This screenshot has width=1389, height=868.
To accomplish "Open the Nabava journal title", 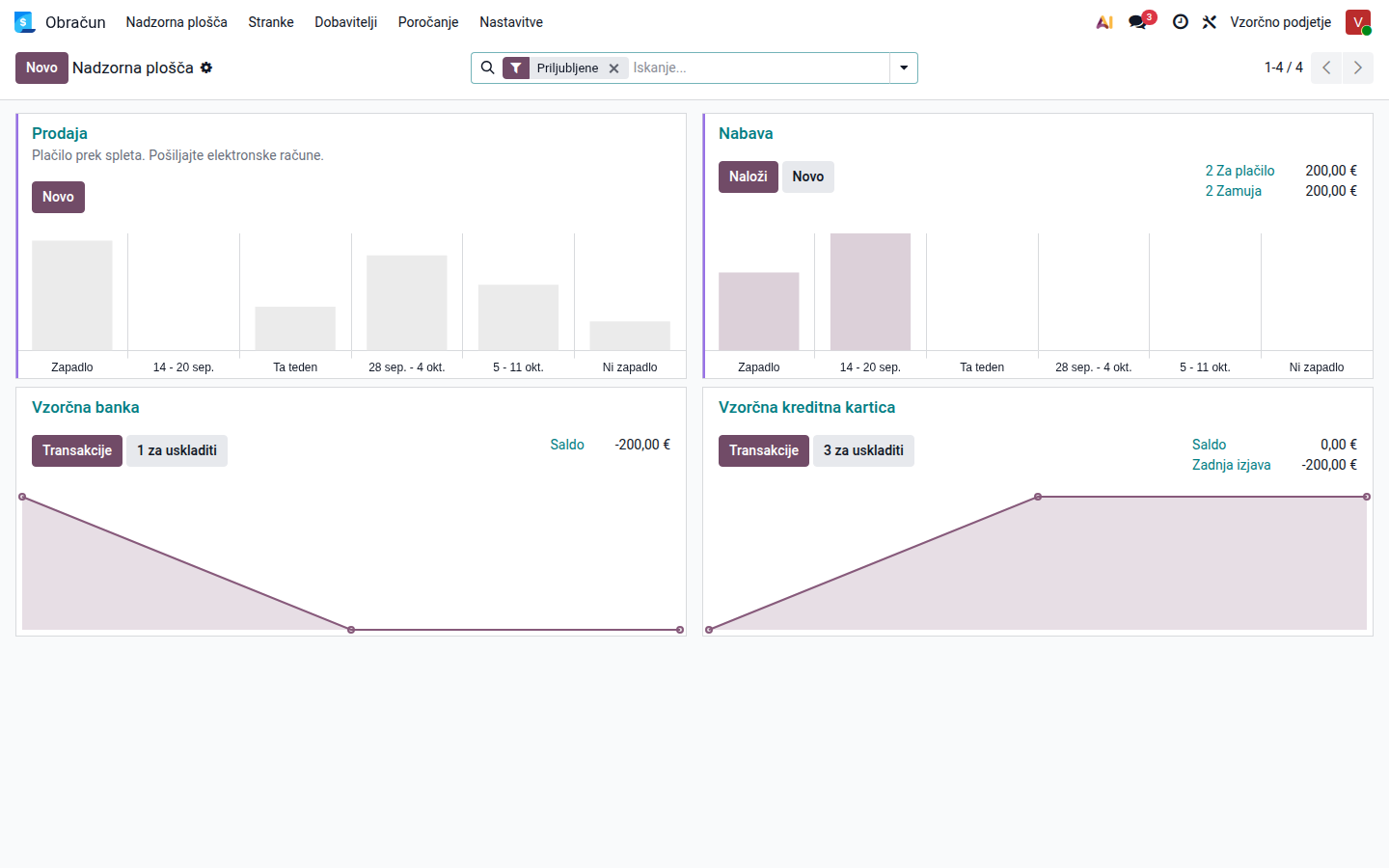I will click(x=746, y=133).
